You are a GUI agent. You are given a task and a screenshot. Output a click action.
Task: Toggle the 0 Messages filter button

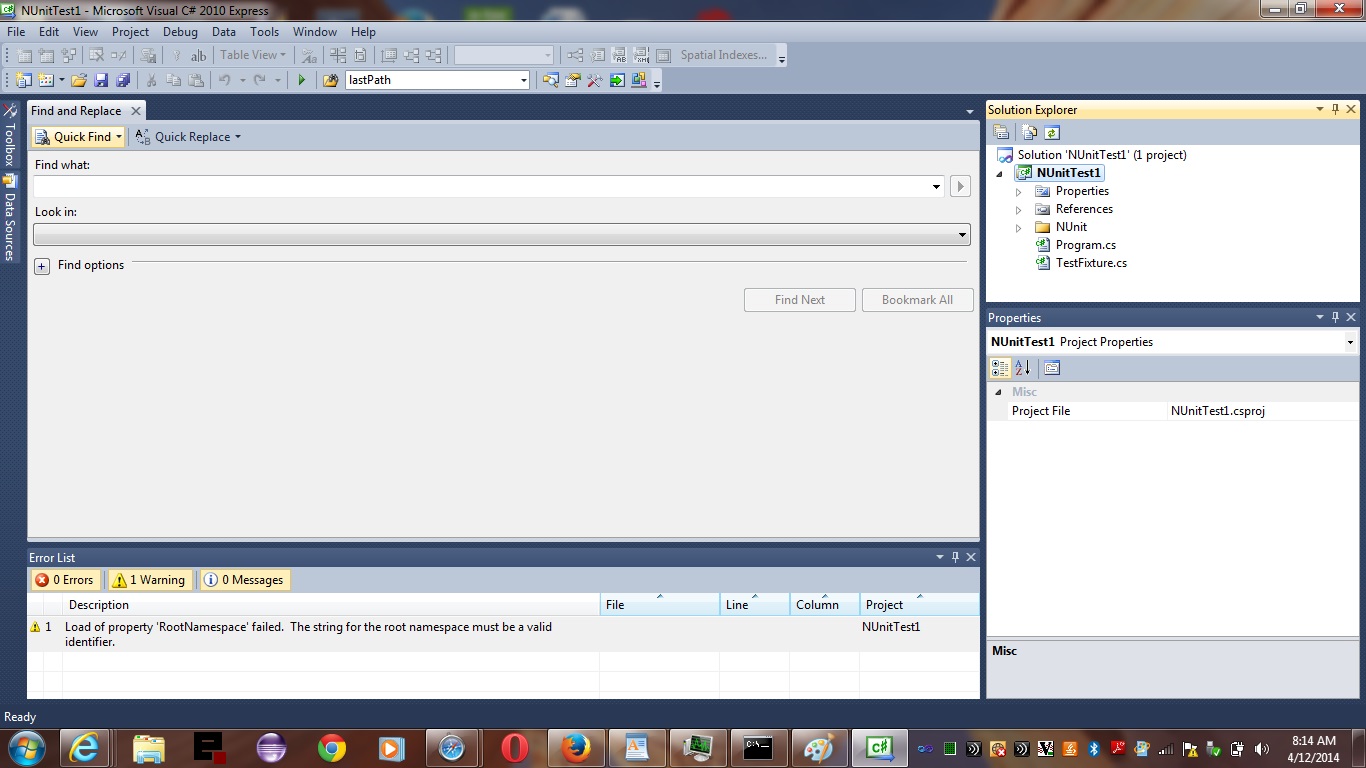pyautogui.click(x=244, y=580)
